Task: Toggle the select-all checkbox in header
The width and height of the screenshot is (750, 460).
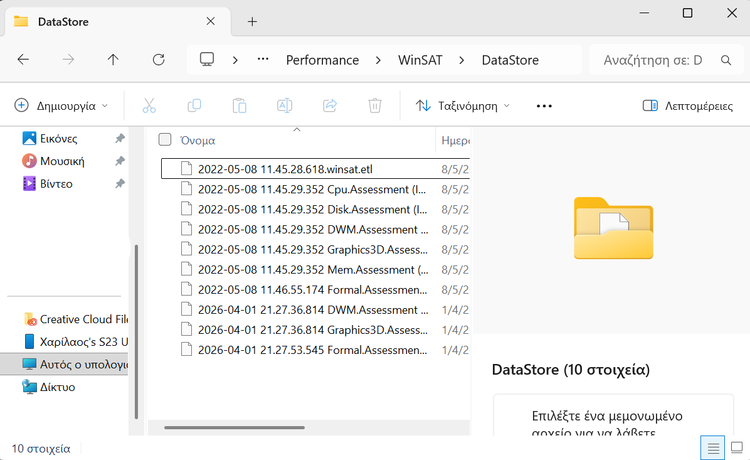Action: pyautogui.click(x=165, y=140)
